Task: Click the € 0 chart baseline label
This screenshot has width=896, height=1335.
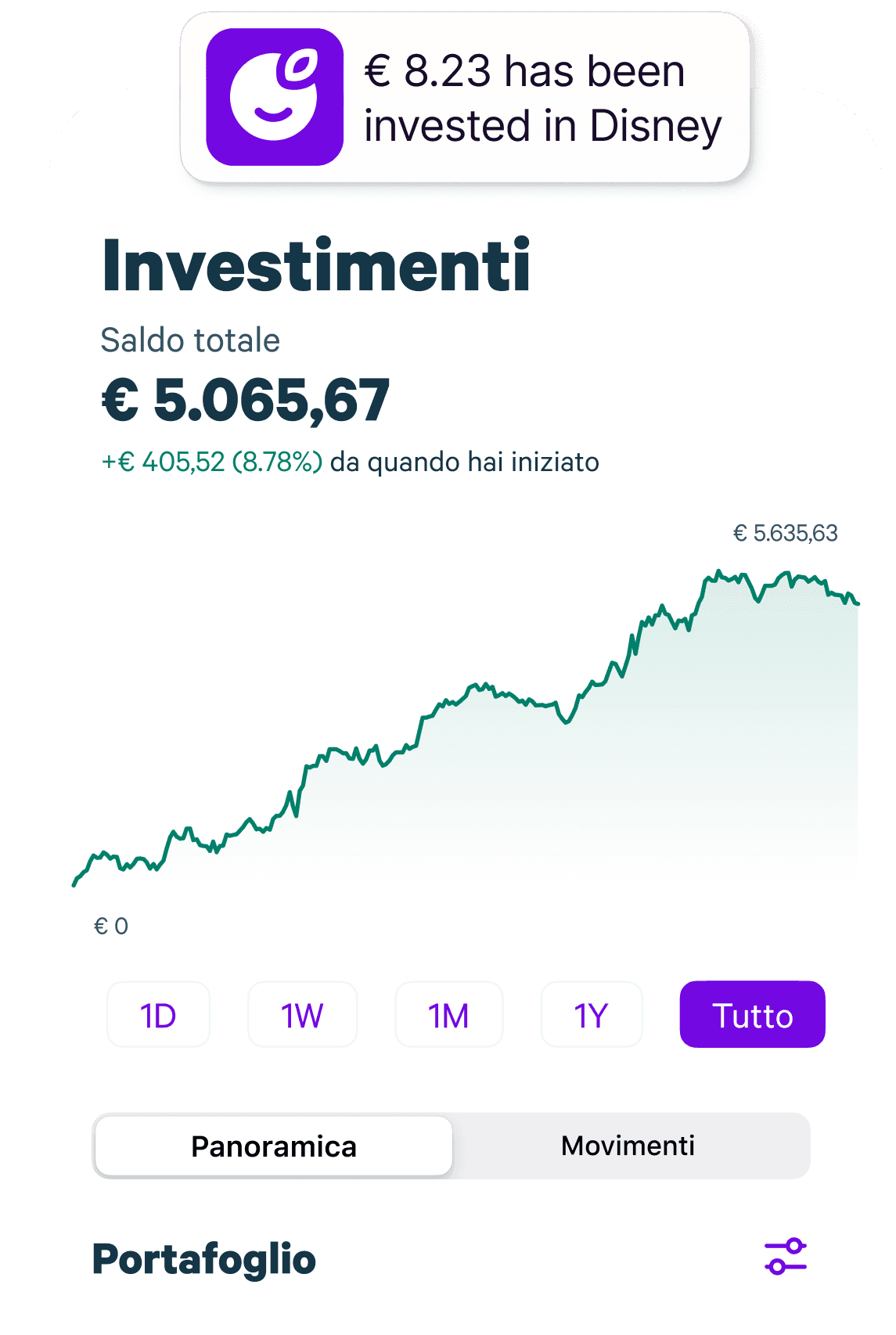Action: [111, 927]
